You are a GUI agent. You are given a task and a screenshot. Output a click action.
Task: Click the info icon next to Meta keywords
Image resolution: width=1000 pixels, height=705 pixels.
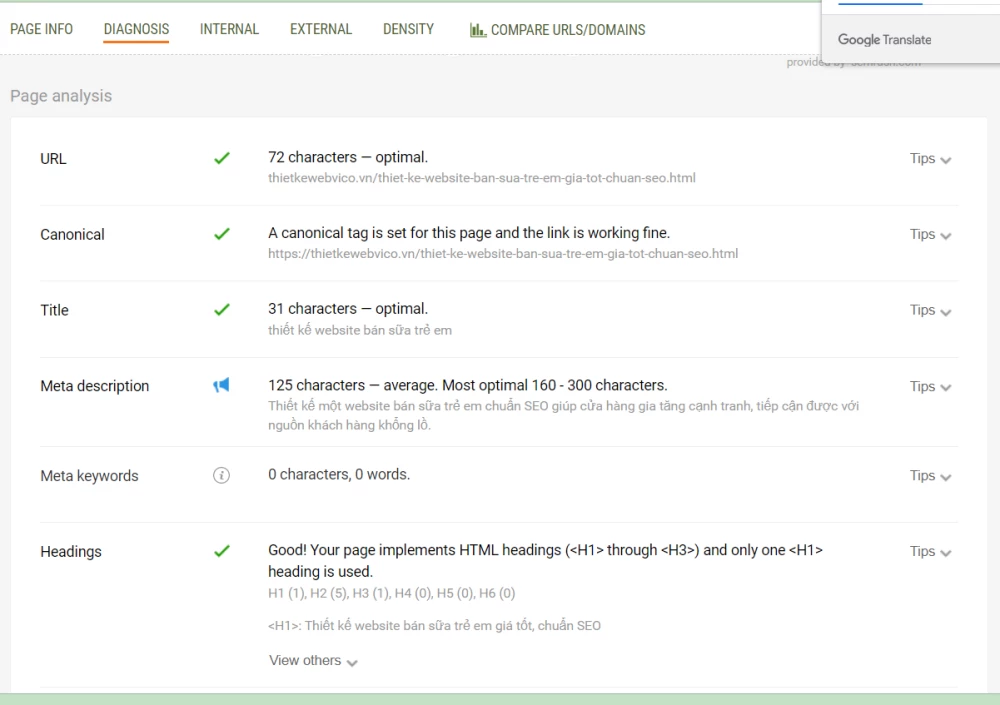(222, 476)
